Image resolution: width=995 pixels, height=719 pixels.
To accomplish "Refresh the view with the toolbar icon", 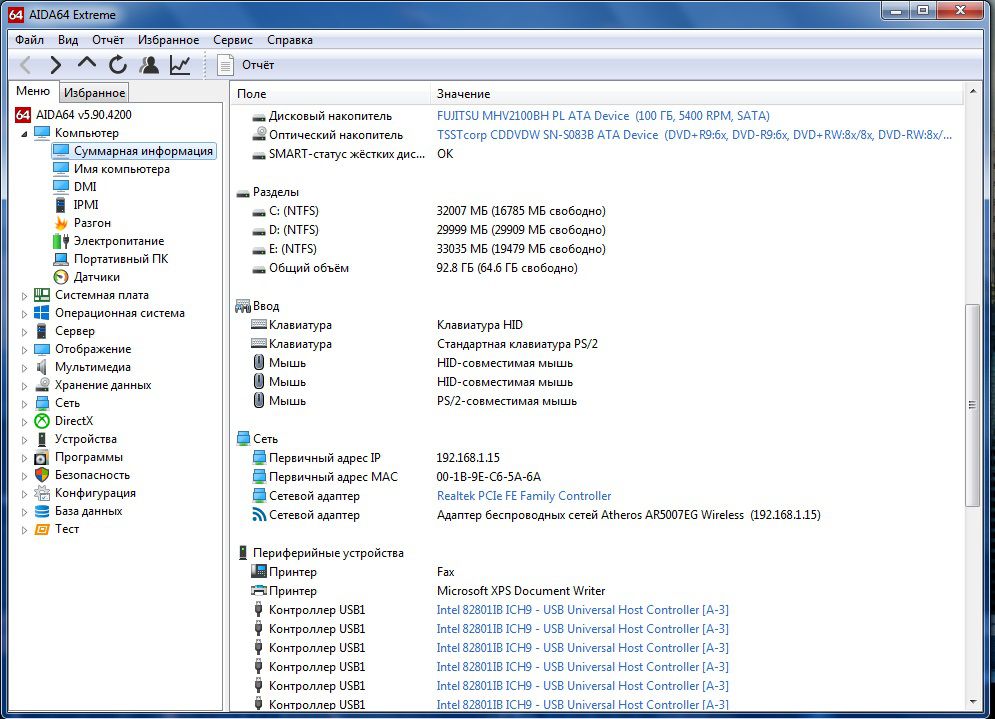I will tap(117, 65).
